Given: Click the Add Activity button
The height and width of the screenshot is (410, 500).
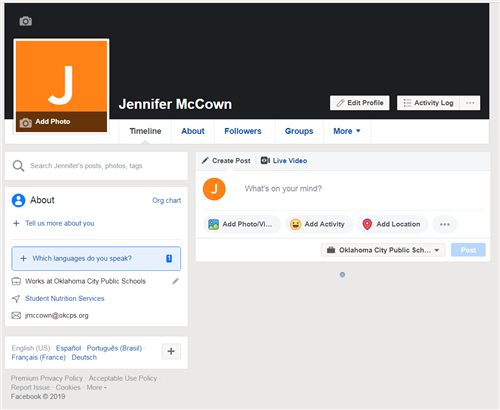Looking at the screenshot, I should 319,224.
